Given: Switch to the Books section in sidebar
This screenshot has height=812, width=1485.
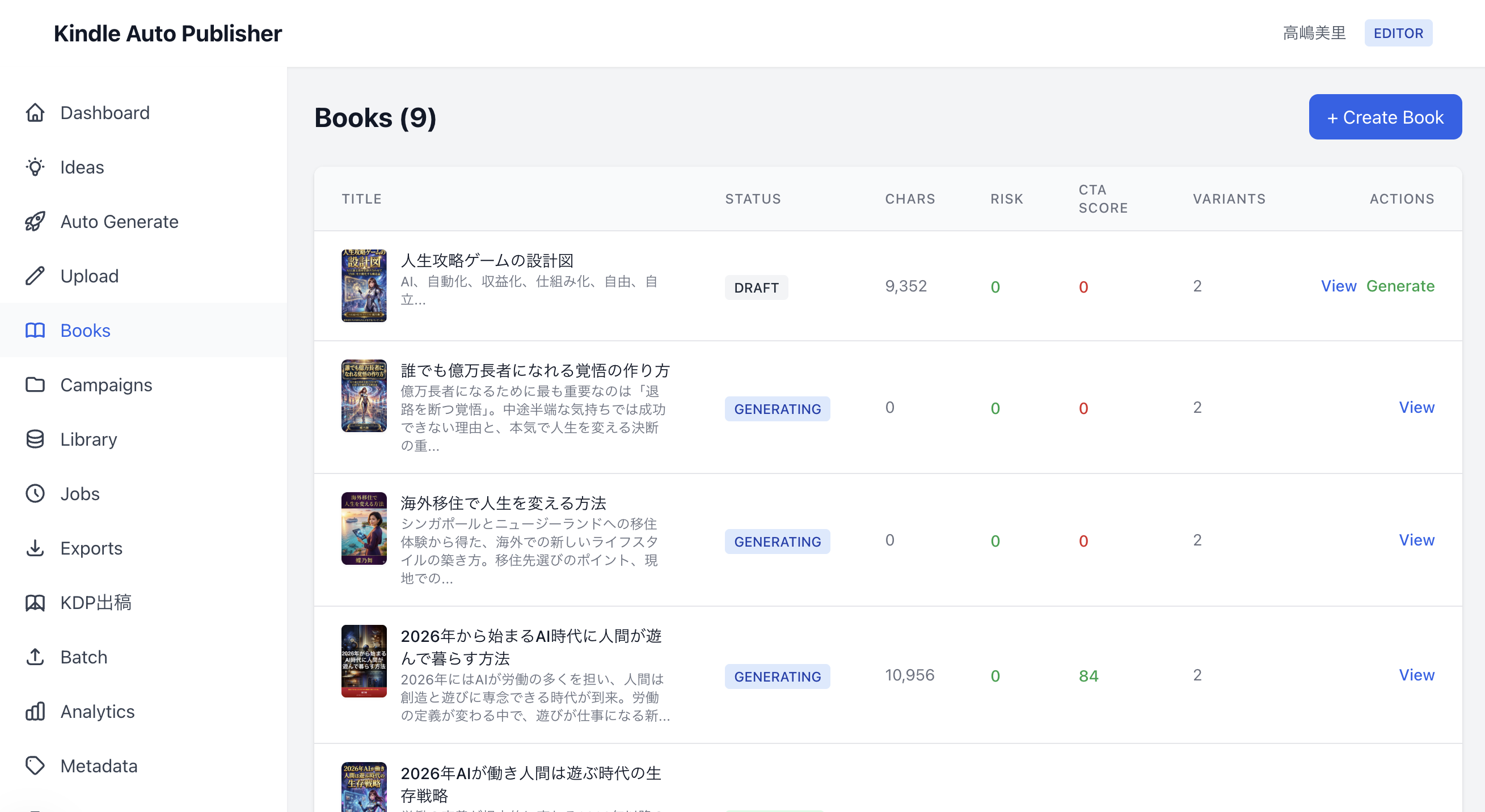Looking at the screenshot, I should tap(85, 330).
